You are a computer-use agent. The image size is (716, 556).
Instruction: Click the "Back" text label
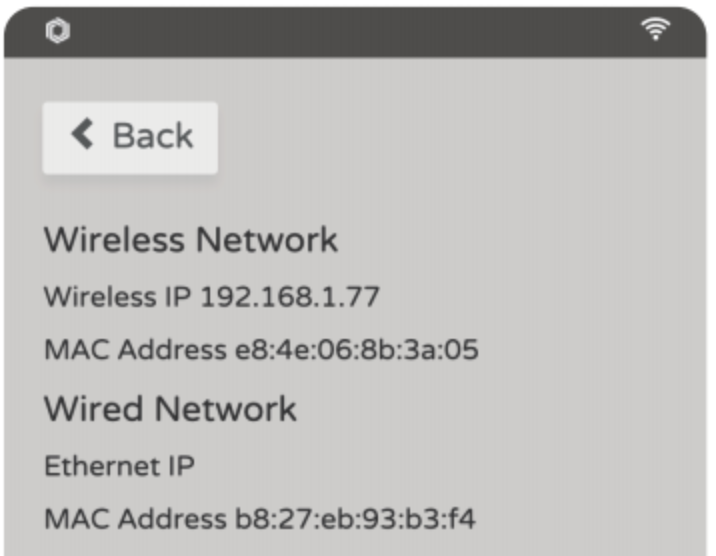(152, 136)
